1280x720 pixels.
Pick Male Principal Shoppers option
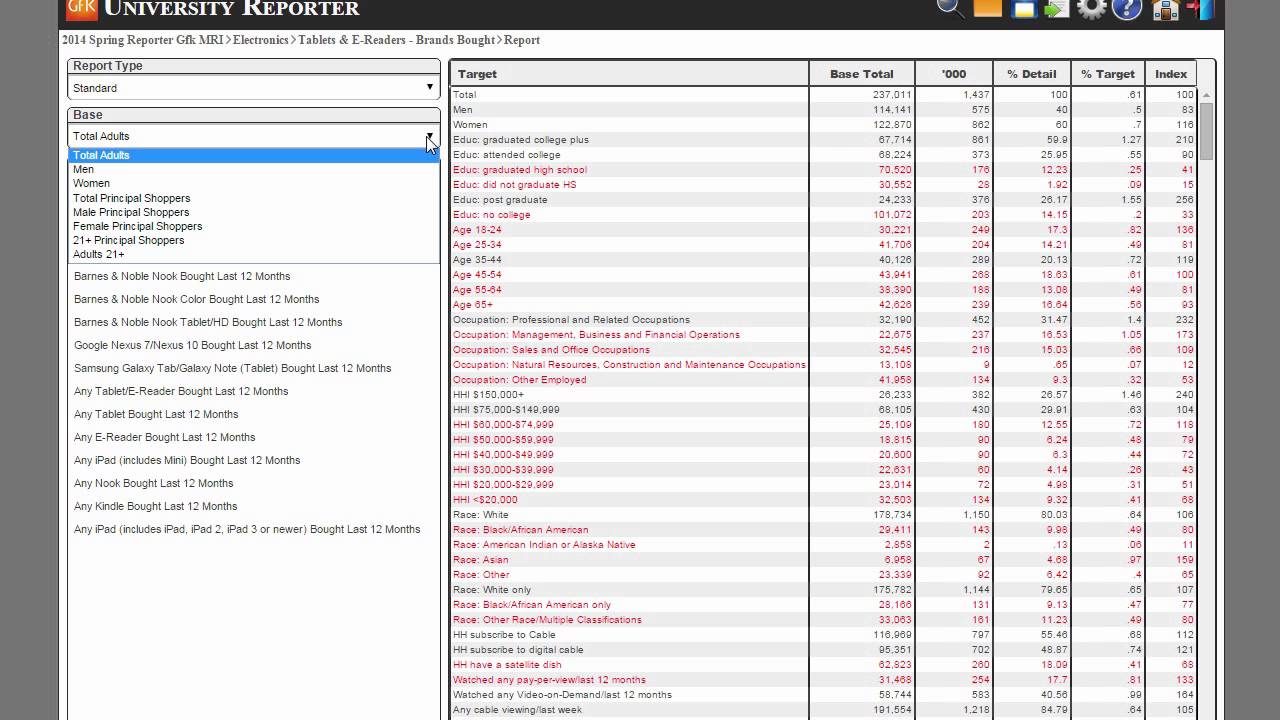(x=253, y=212)
